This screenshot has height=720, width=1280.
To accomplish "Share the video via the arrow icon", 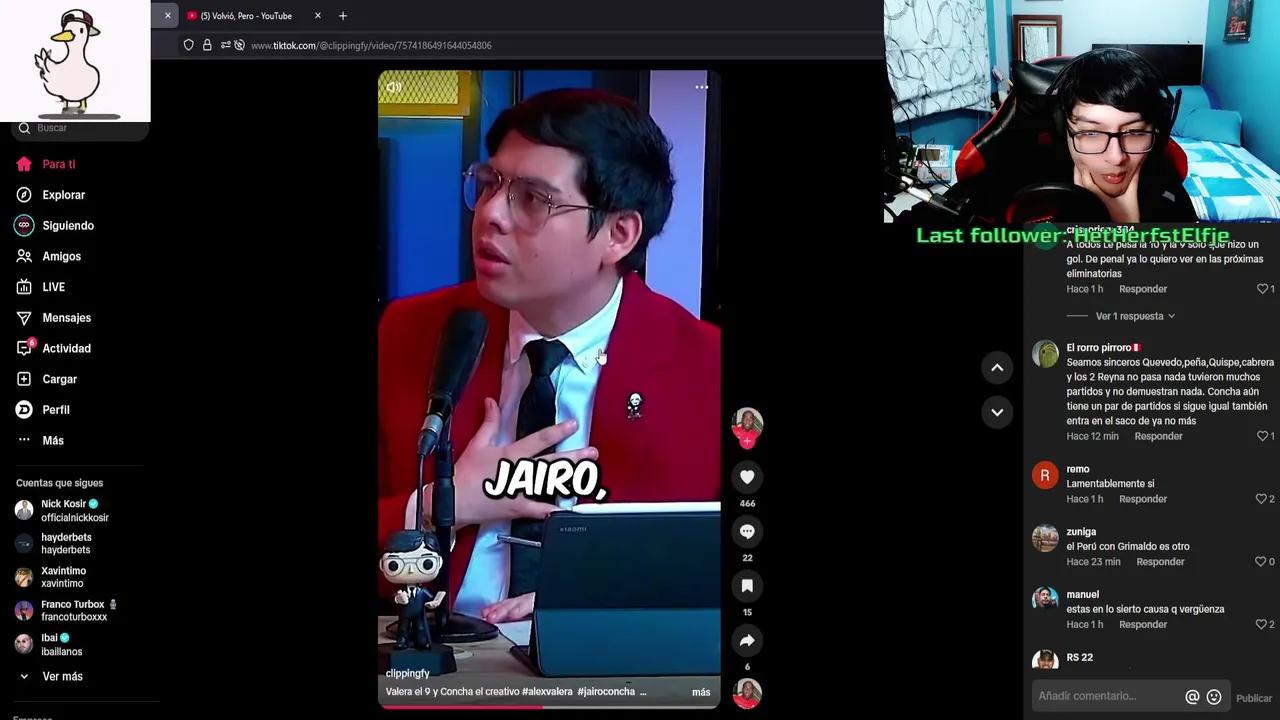I will coord(747,640).
